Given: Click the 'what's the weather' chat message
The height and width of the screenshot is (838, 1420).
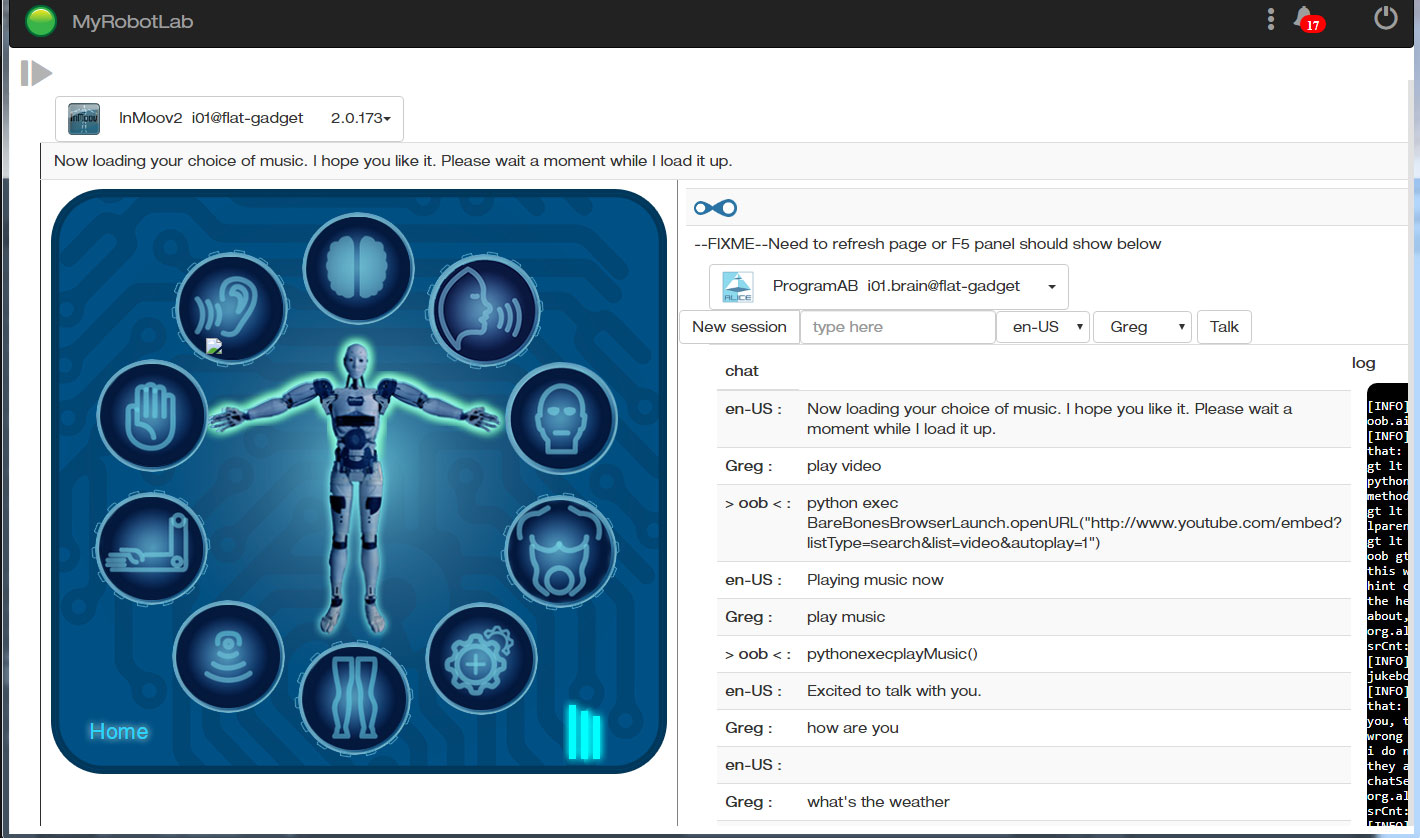Looking at the screenshot, I should click(878, 802).
